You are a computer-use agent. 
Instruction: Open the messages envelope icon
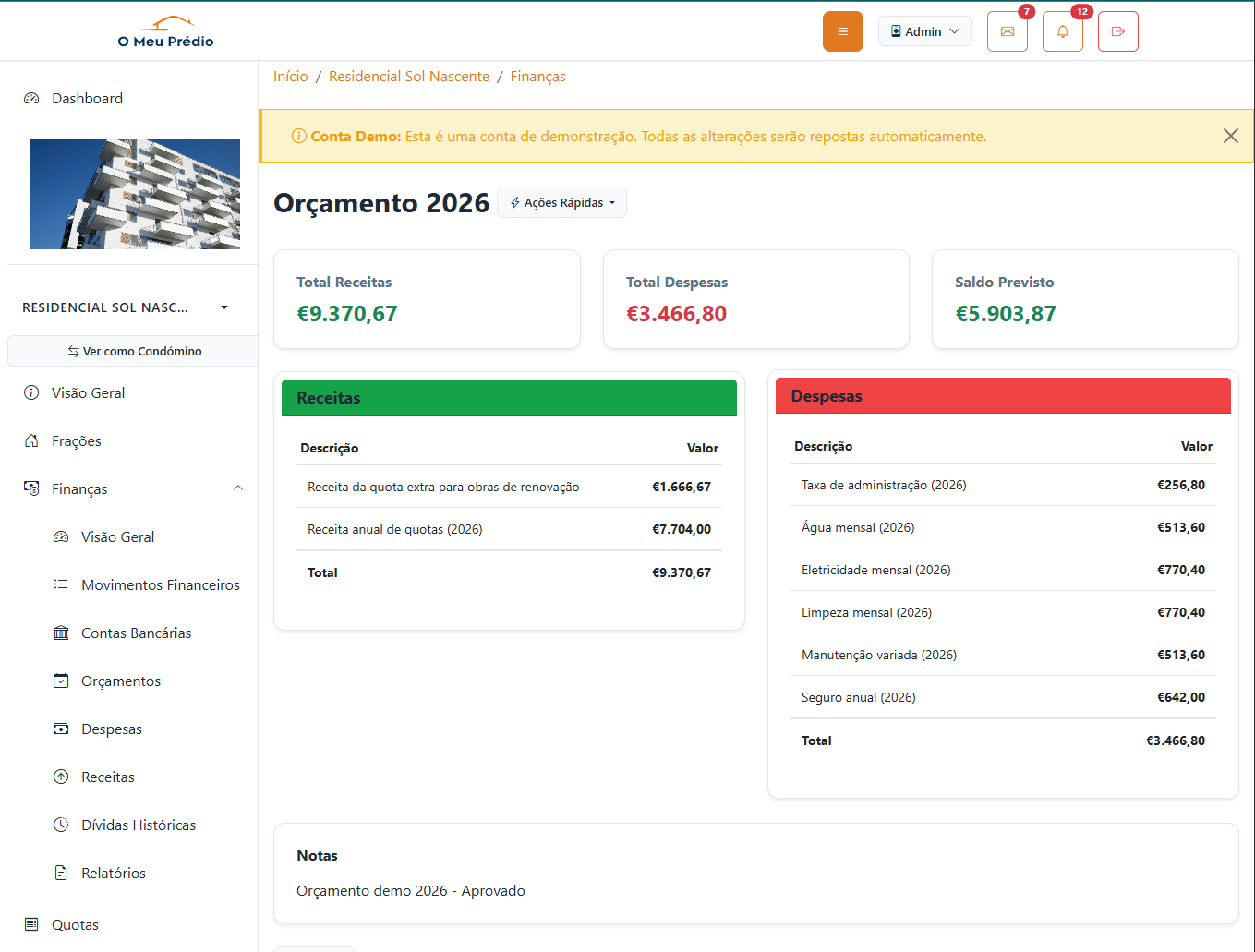pos(1007,31)
